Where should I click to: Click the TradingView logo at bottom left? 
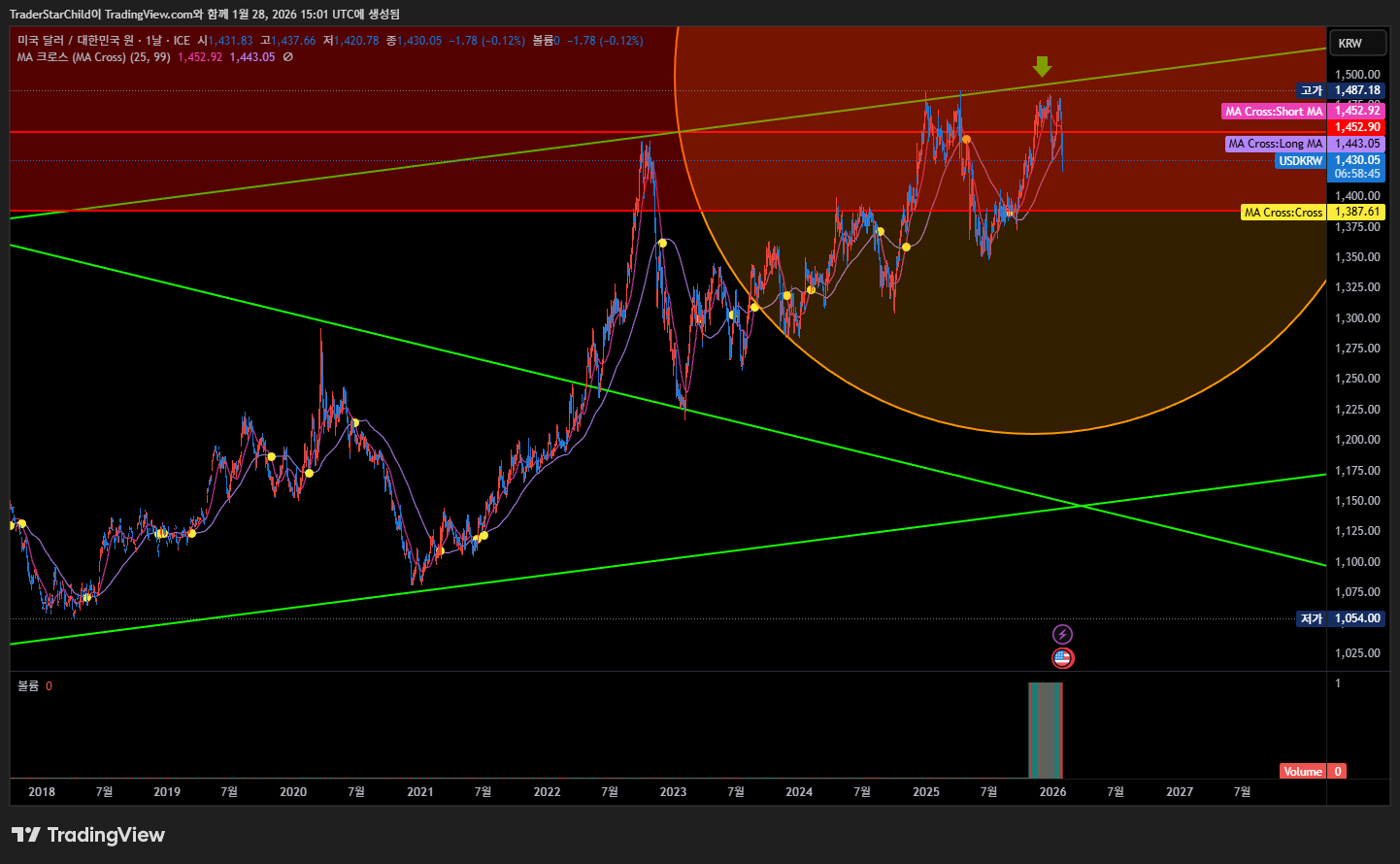(88, 835)
